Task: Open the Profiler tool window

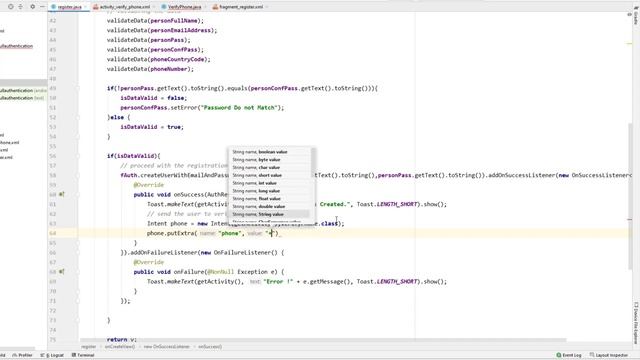Action: [x=22, y=355]
